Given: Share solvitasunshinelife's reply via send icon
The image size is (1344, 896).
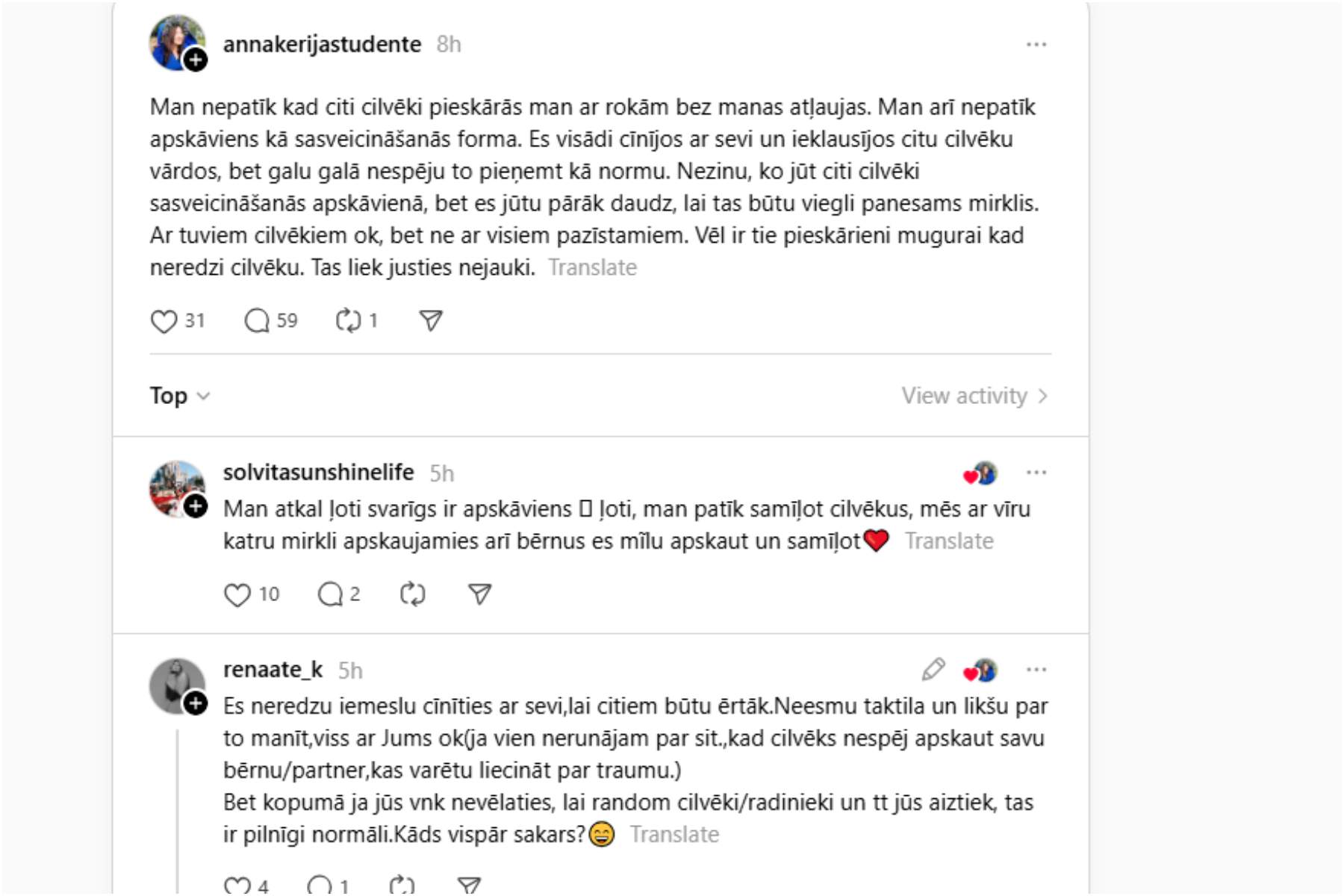Looking at the screenshot, I should [x=479, y=594].
